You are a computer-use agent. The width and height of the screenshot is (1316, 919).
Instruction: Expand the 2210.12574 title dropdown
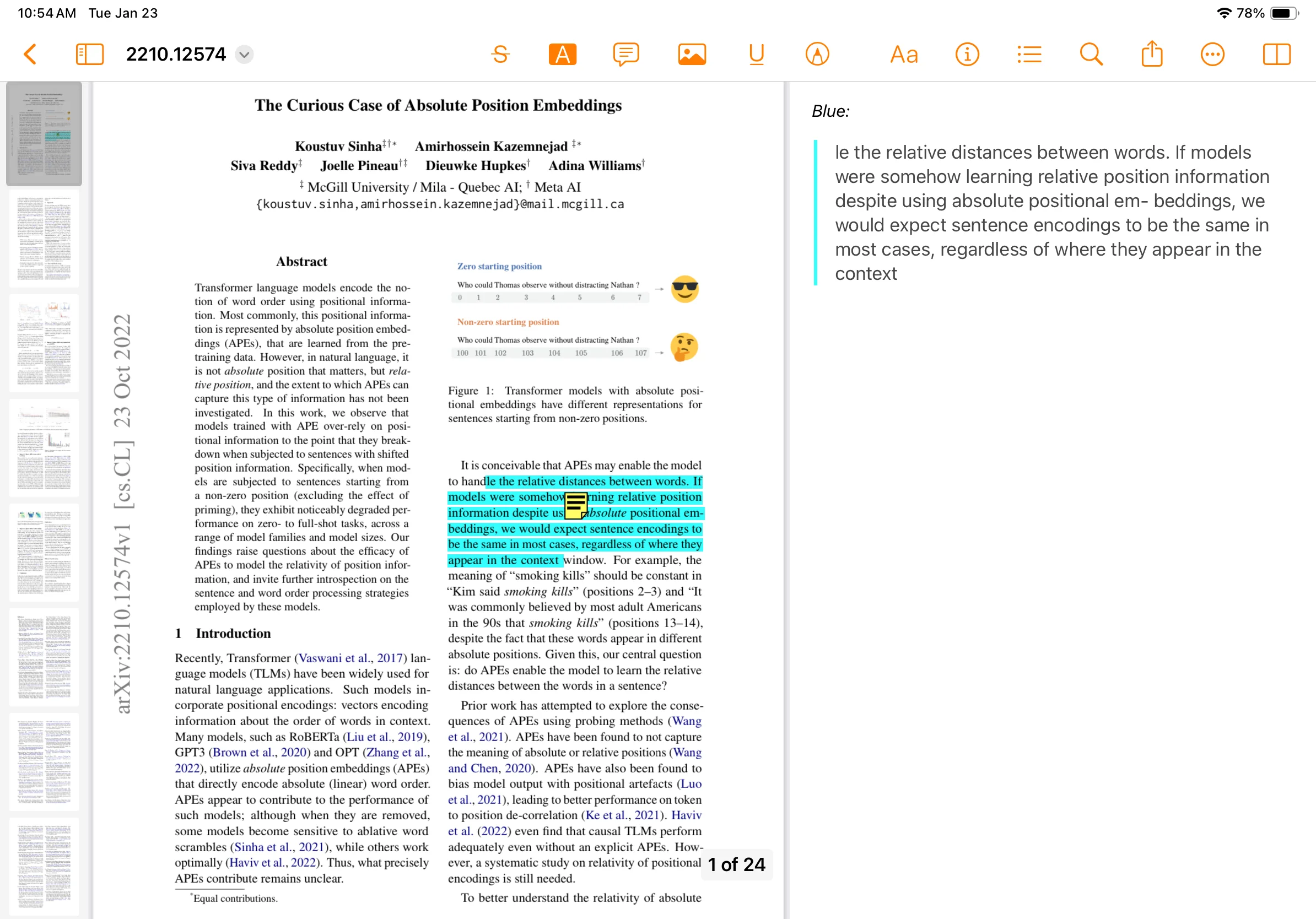[244, 54]
